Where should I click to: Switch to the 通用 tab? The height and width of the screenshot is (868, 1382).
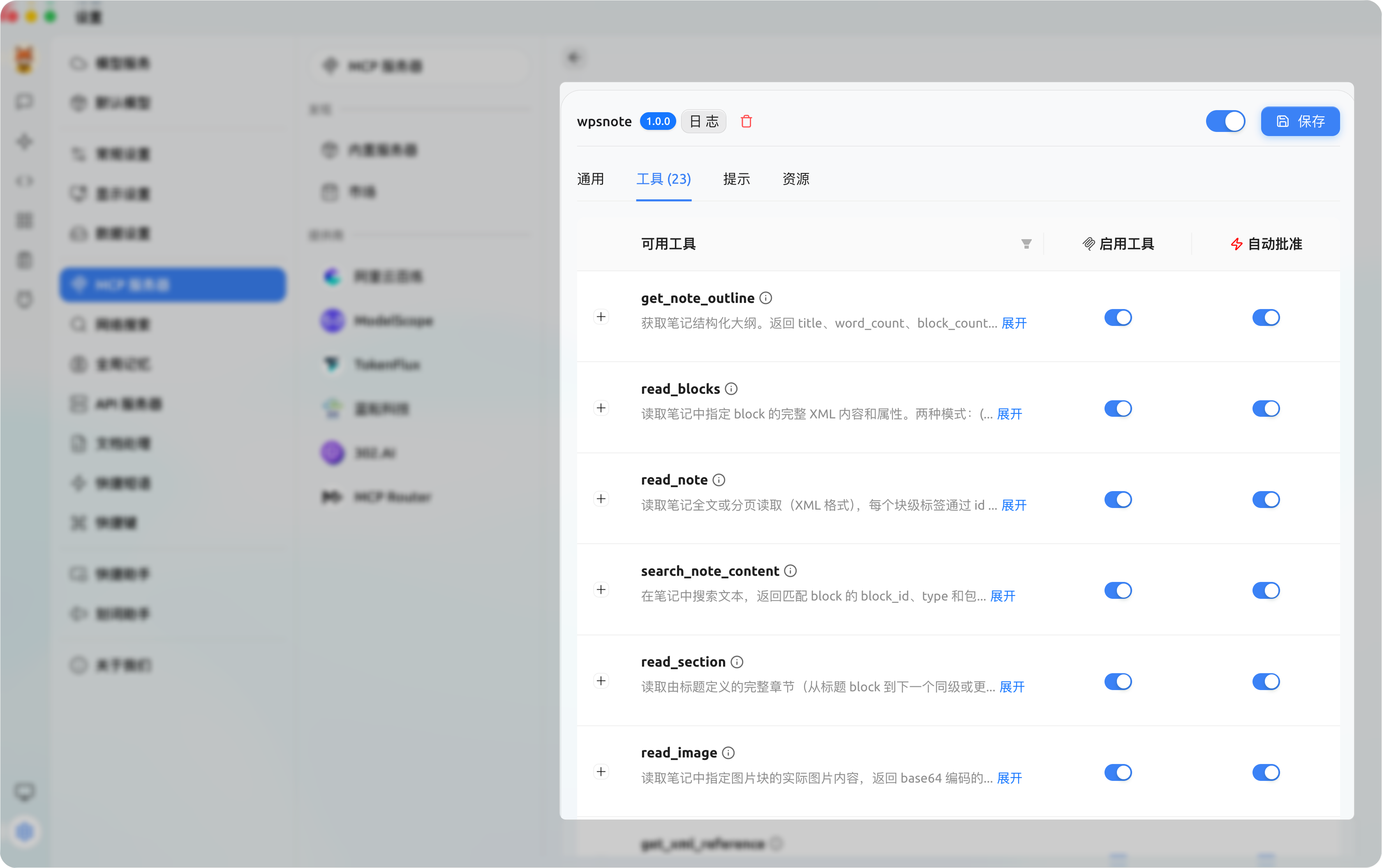pos(591,179)
